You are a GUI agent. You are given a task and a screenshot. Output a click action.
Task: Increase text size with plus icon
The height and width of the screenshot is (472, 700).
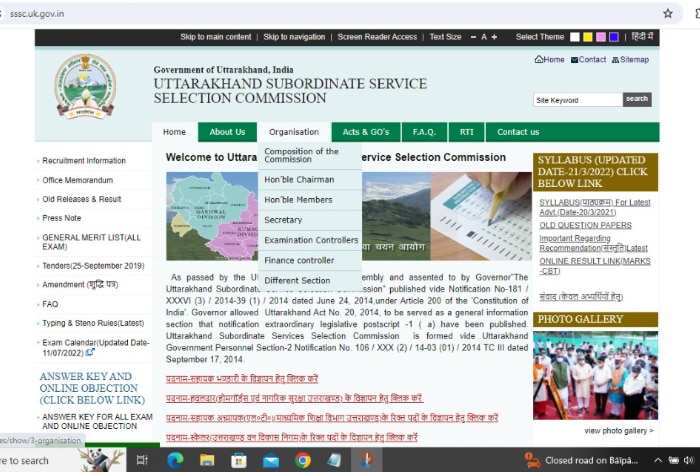(494, 37)
